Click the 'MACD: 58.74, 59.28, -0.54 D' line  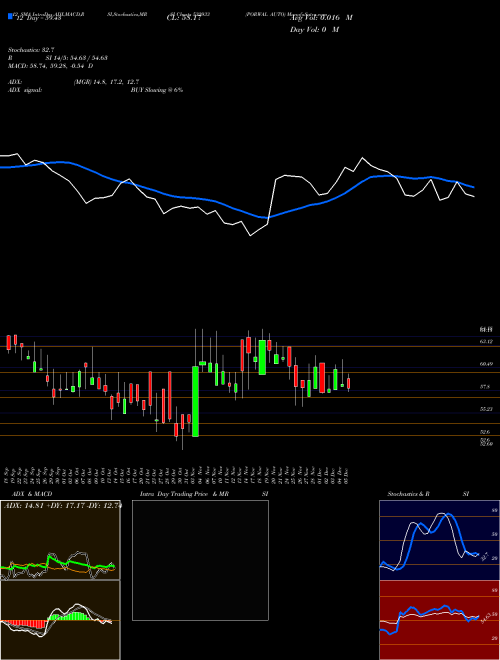pyautogui.click(x=51, y=66)
